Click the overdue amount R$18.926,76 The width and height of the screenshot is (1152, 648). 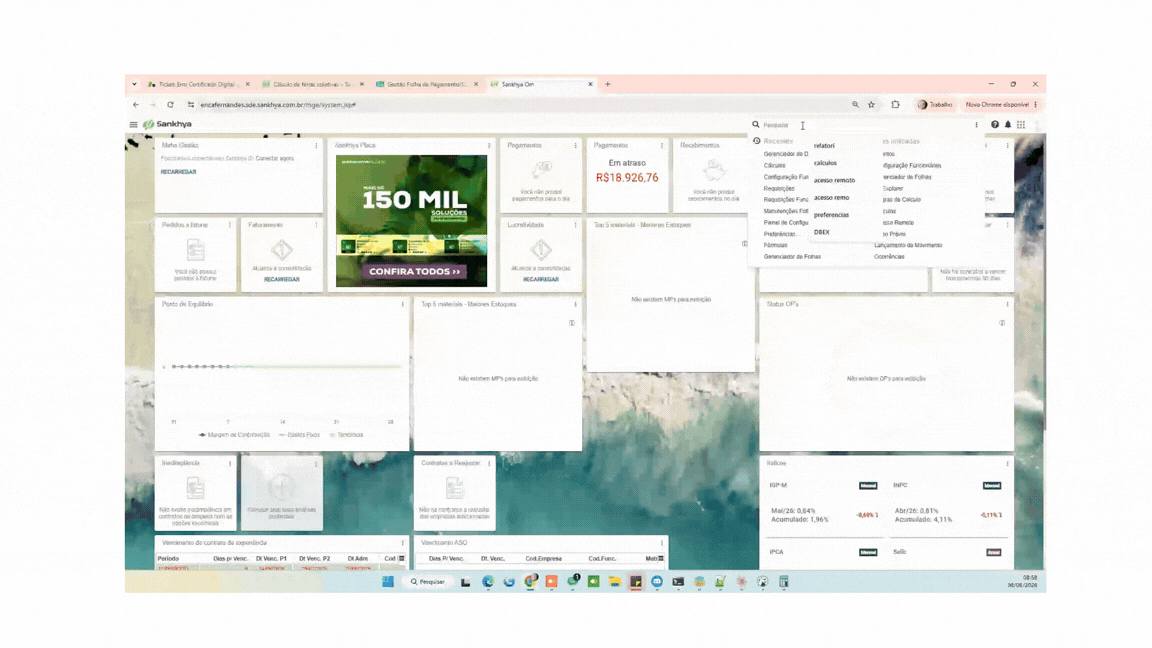(627, 178)
